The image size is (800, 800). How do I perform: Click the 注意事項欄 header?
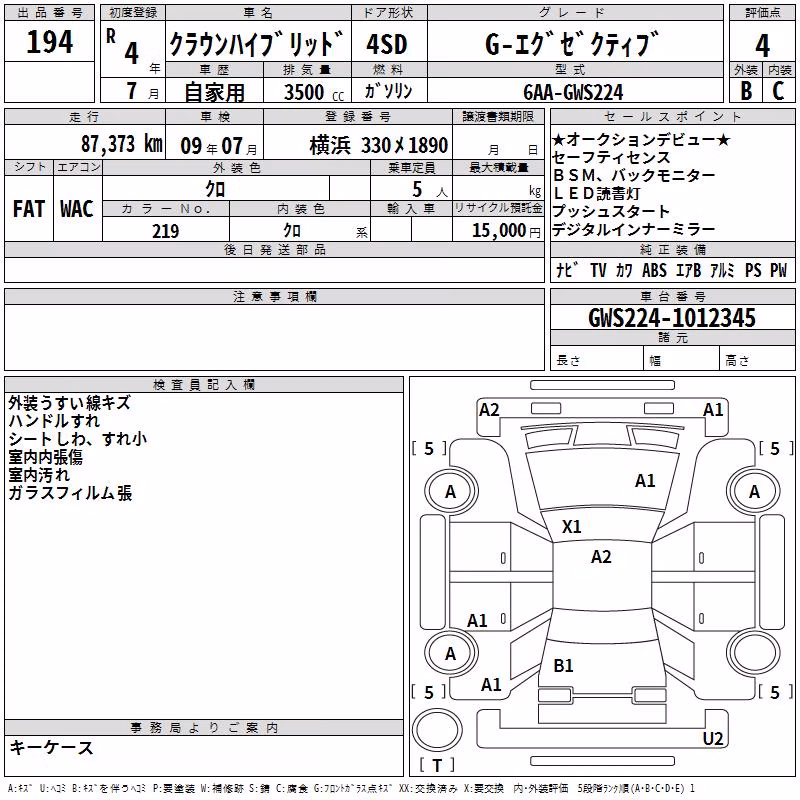point(274,296)
